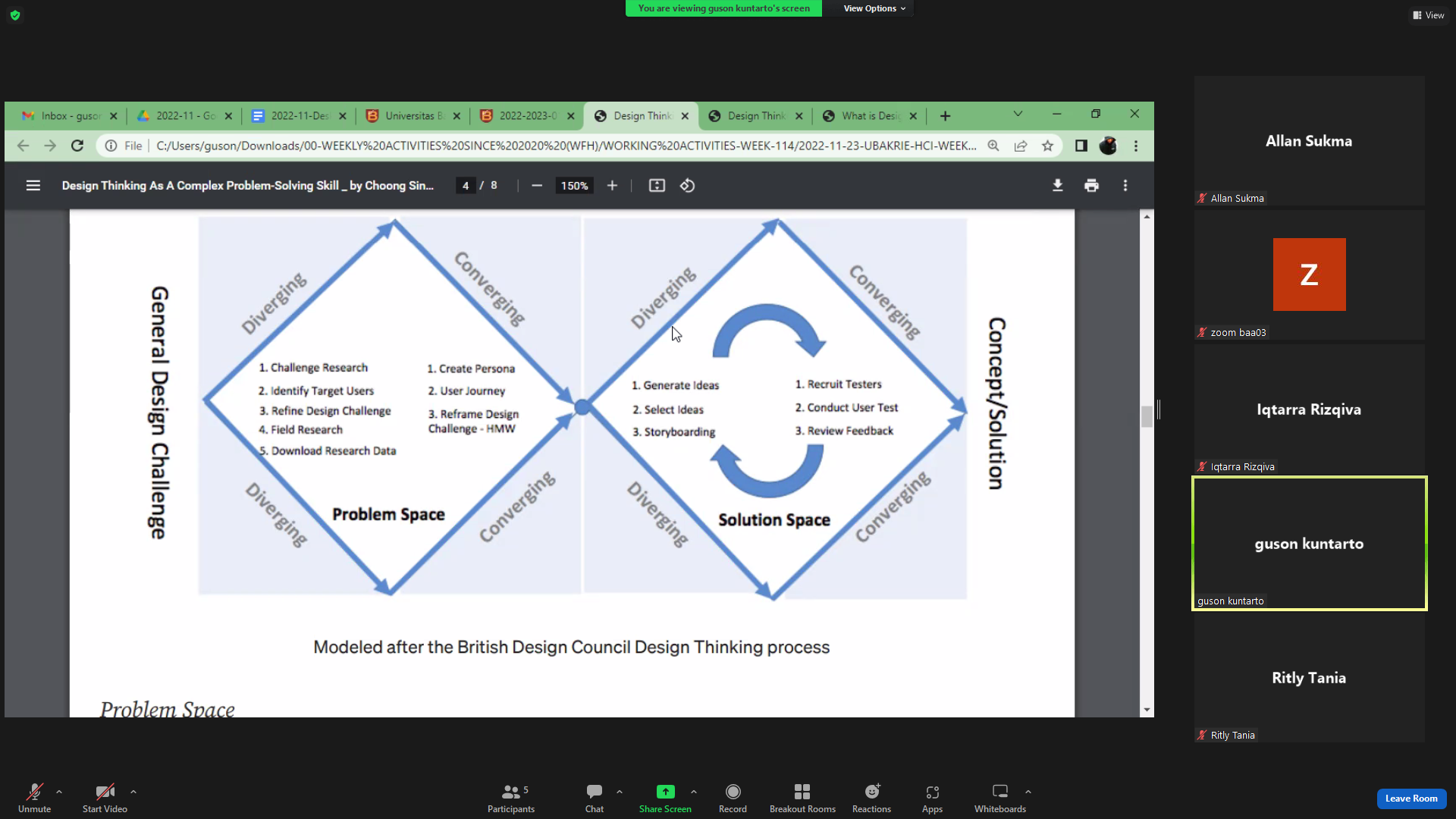The width and height of the screenshot is (1456, 819).
Task: Open the Chrome three-dot menu
Action: point(1136,146)
